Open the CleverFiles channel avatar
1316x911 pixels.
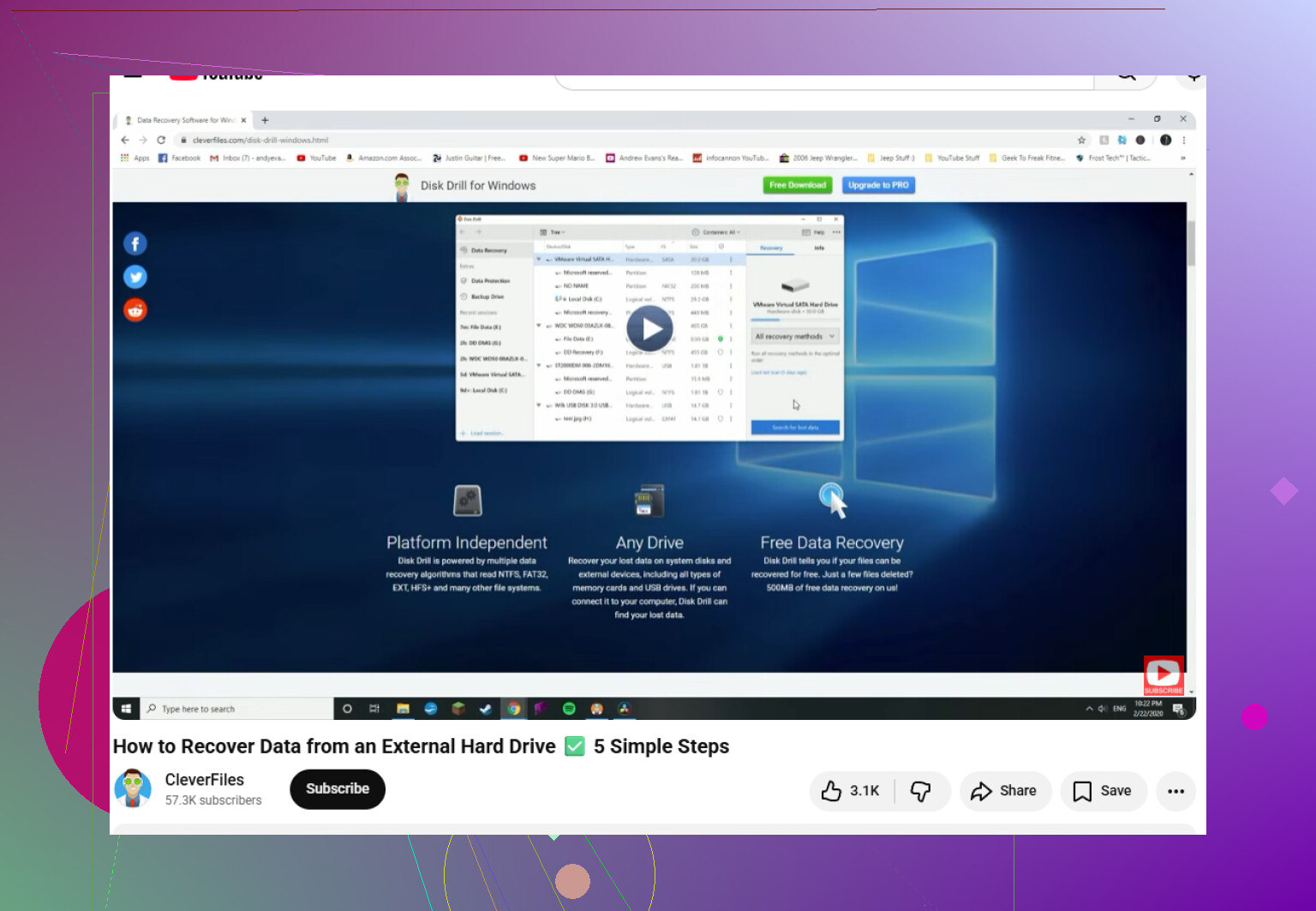(133, 788)
